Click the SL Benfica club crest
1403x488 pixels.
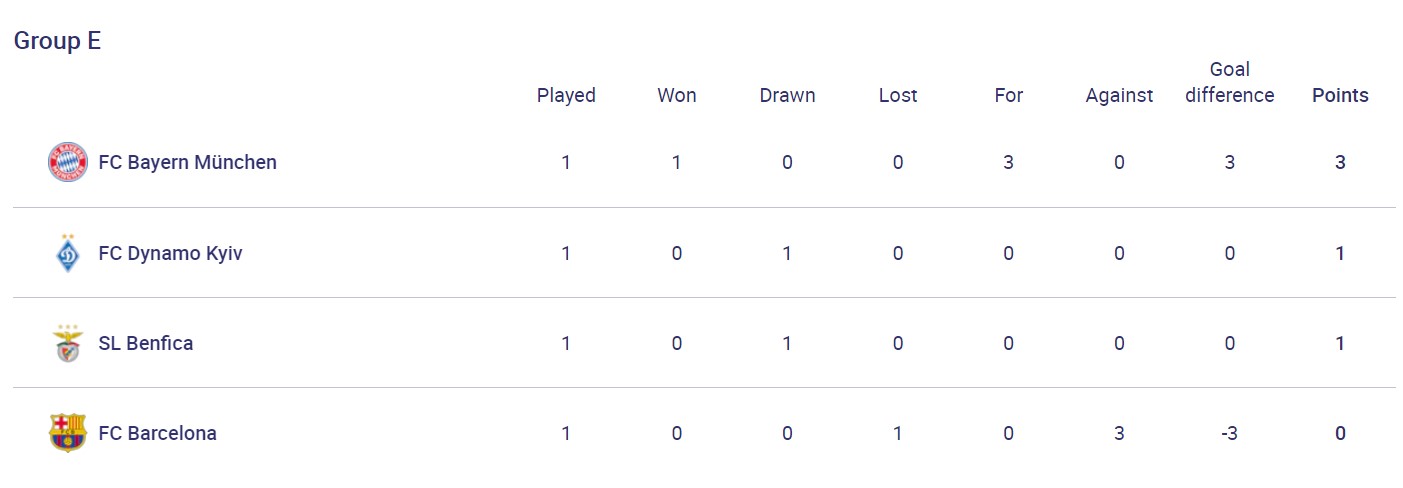tap(68, 343)
